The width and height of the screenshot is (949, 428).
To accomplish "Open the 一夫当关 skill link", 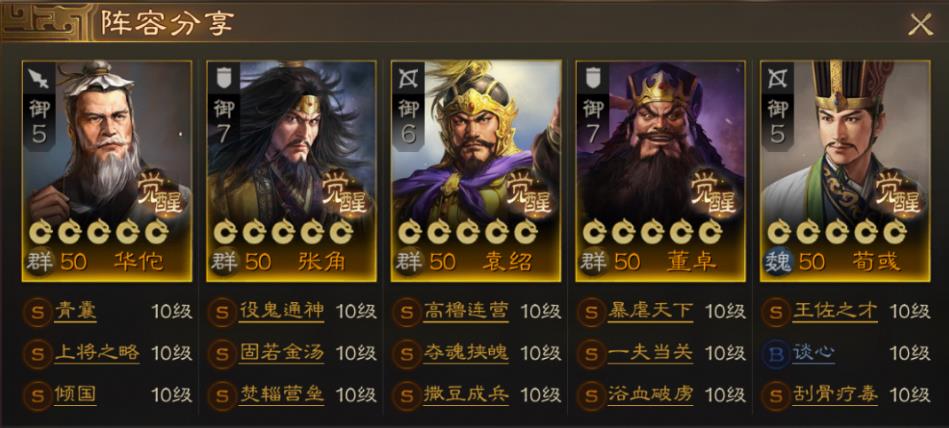I will [651, 353].
